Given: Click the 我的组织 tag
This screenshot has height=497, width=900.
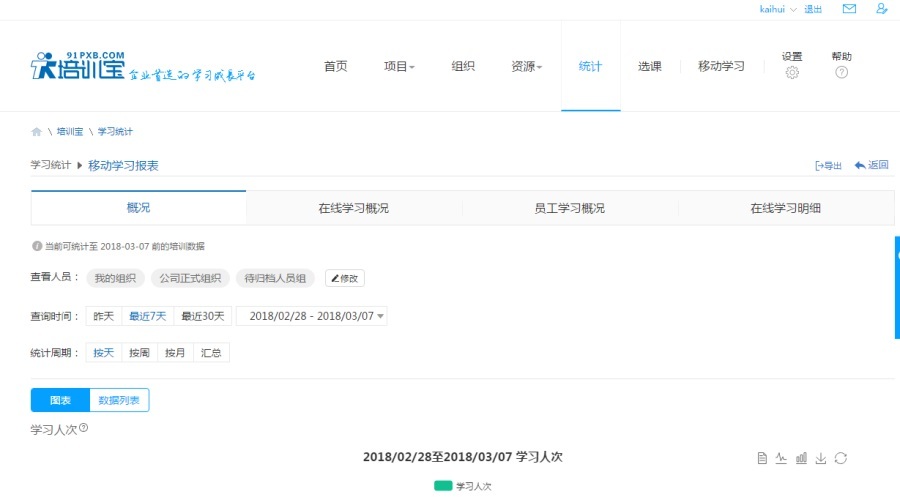Looking at the screenshot, I should coord(115,278).
